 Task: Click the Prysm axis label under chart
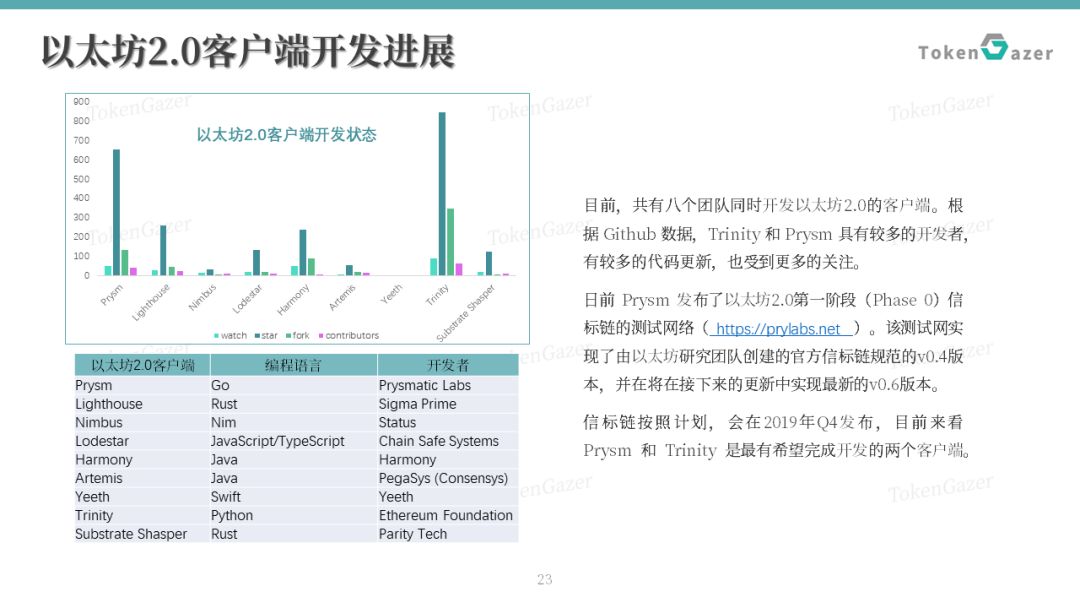(112, 294)
